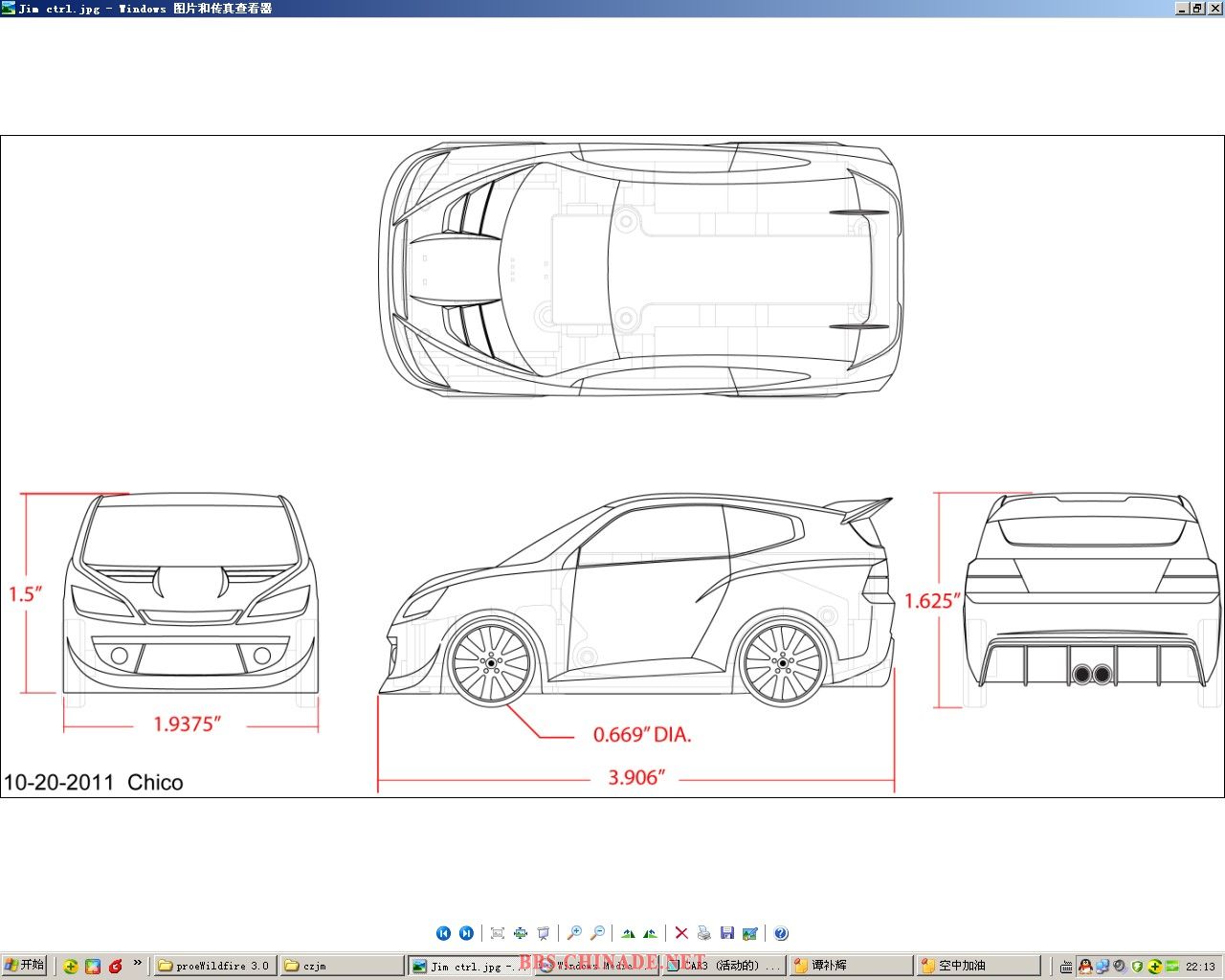Start the slide show

click(544, 933)
